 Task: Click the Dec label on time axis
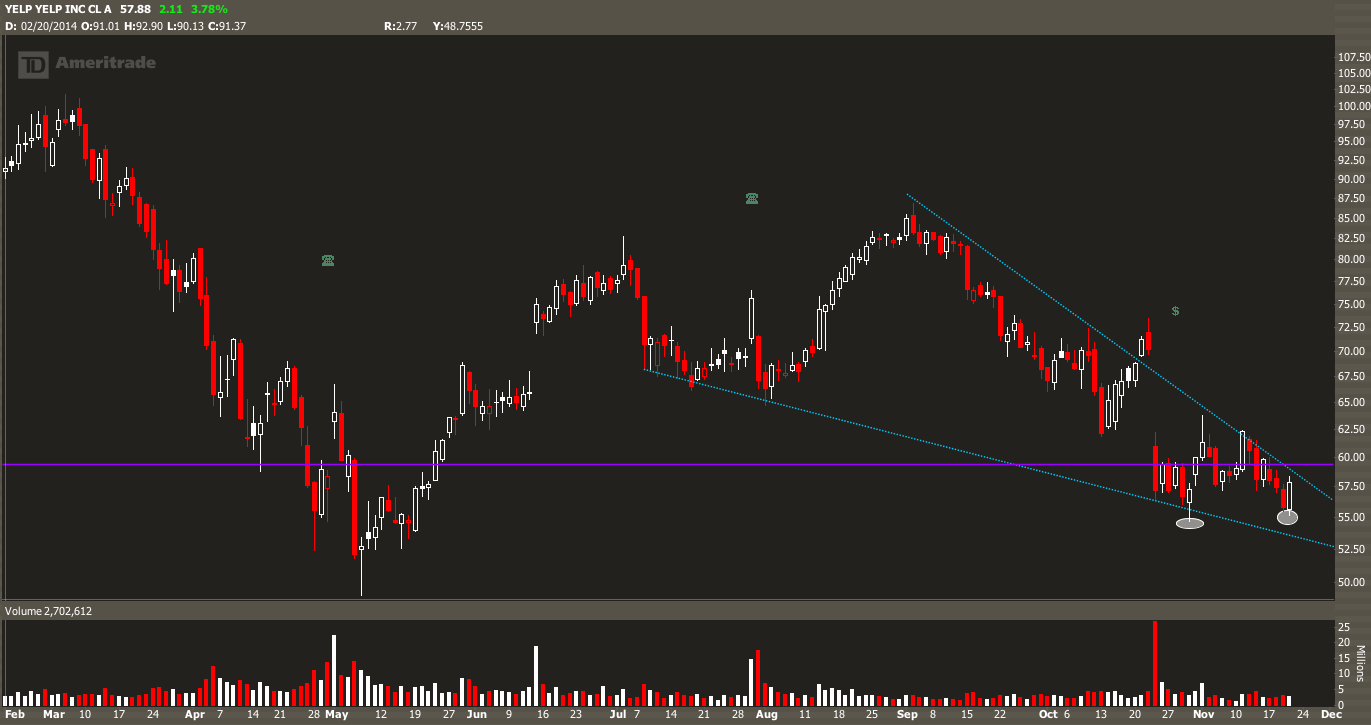click(1330, 716)
